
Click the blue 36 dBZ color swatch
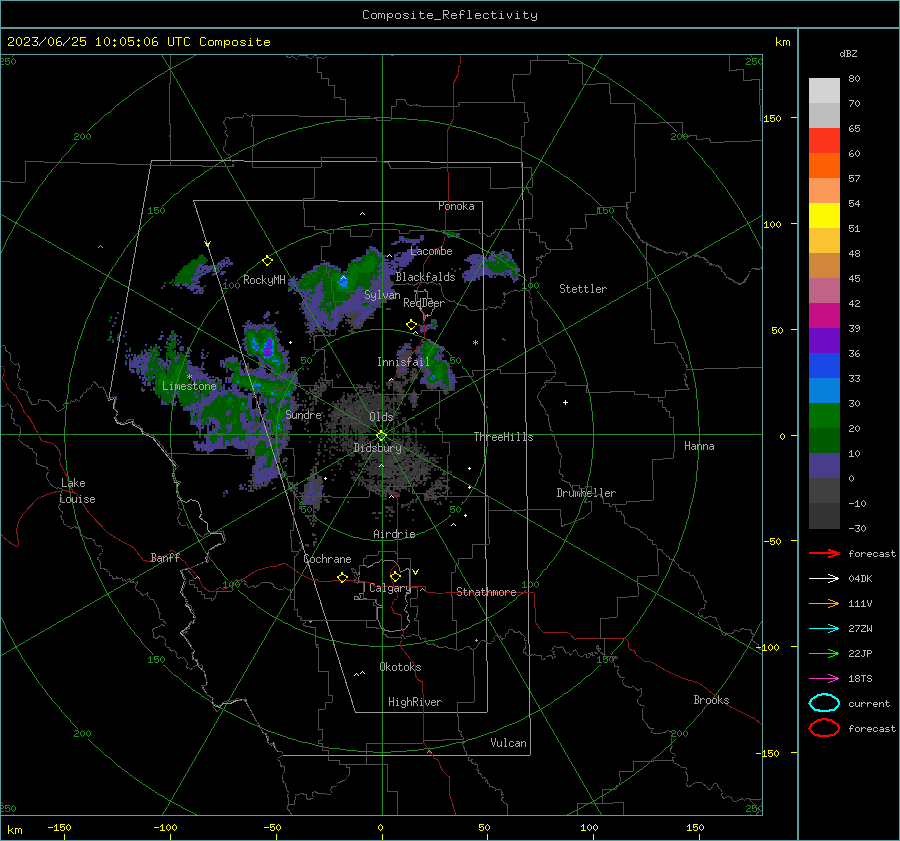click(824, 366)
